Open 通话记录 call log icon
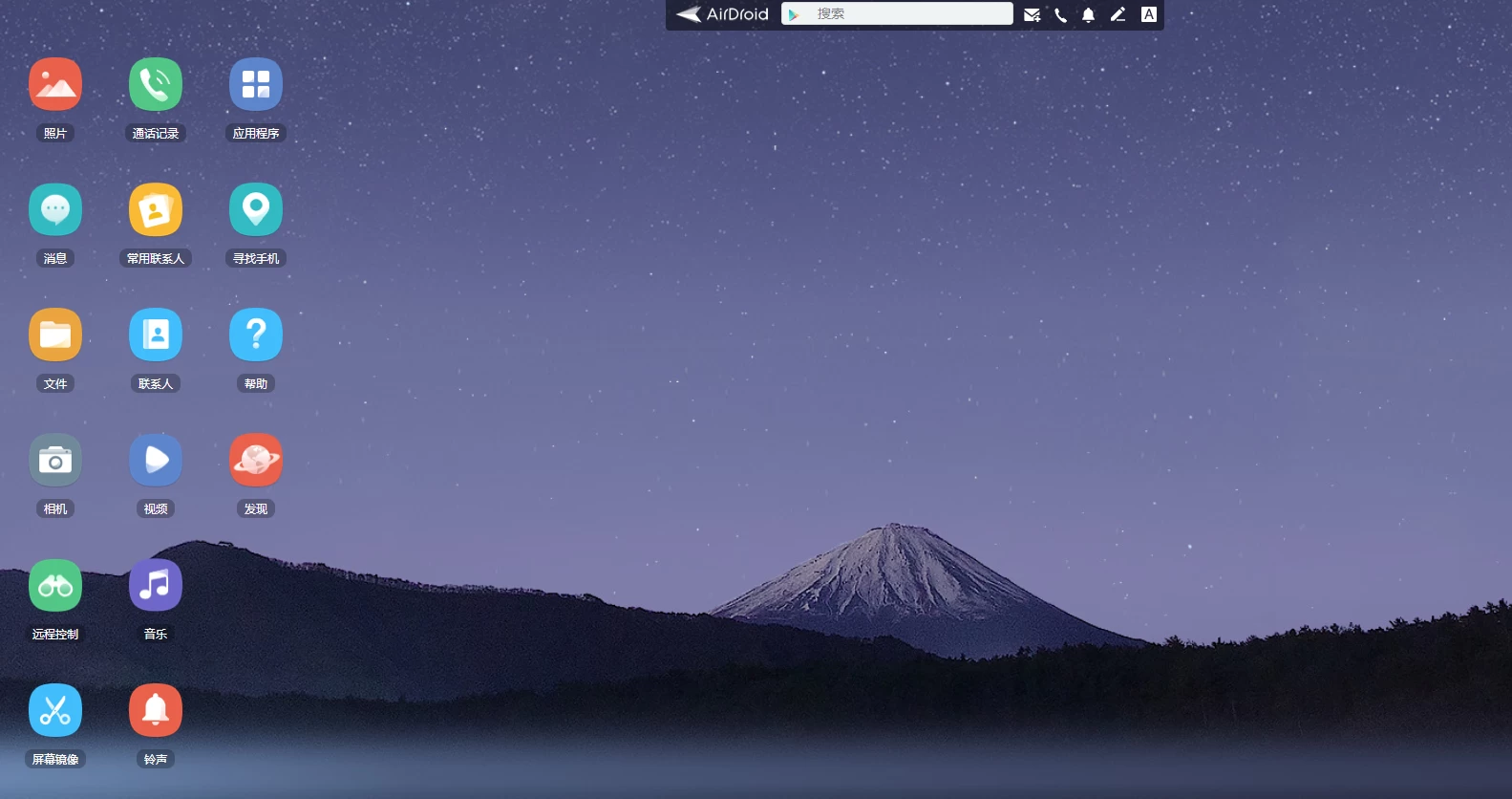1512x799 pixels. [x=156, y=84]
